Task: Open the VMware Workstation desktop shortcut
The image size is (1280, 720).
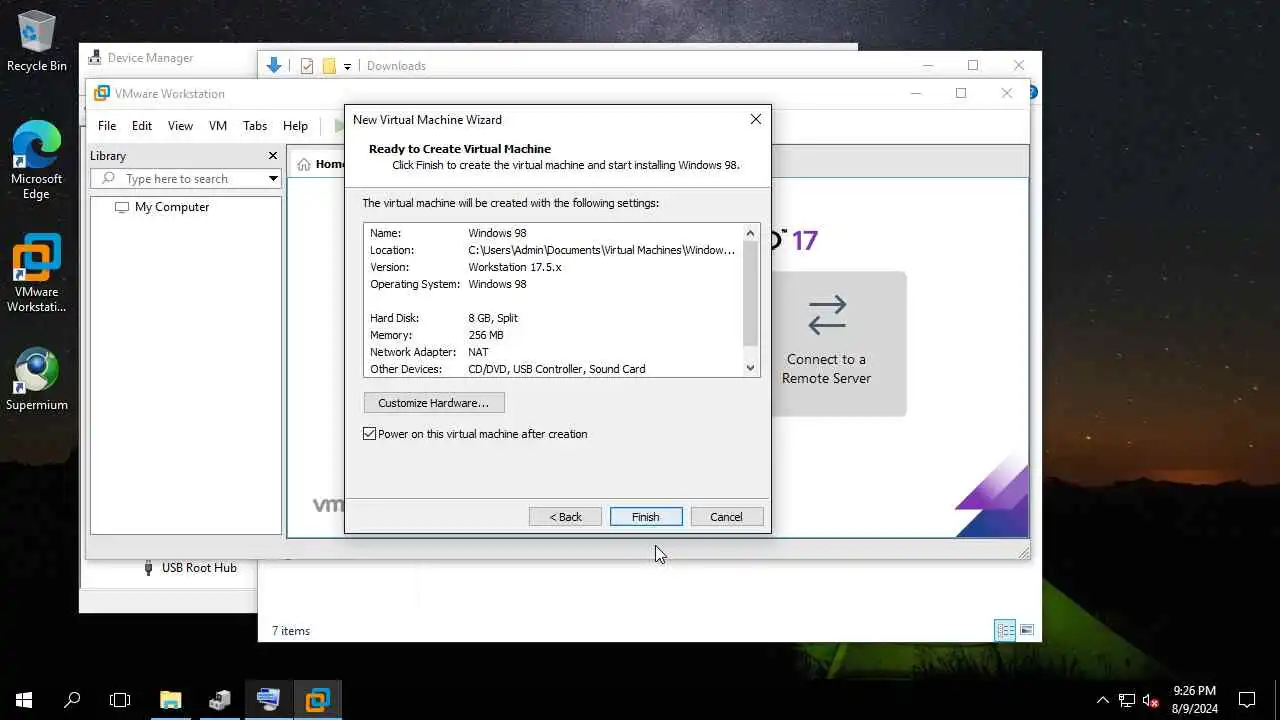Action: coord(37,273)
